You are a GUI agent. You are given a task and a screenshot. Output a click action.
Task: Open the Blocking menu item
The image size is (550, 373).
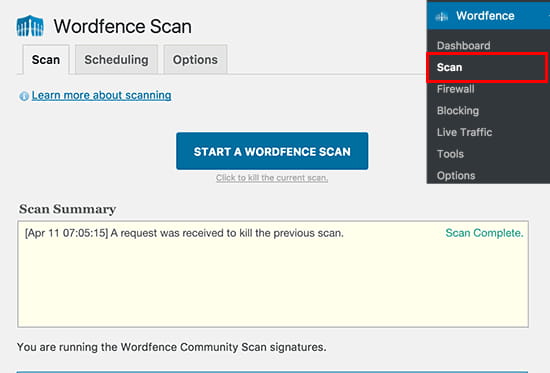[458, 111]
